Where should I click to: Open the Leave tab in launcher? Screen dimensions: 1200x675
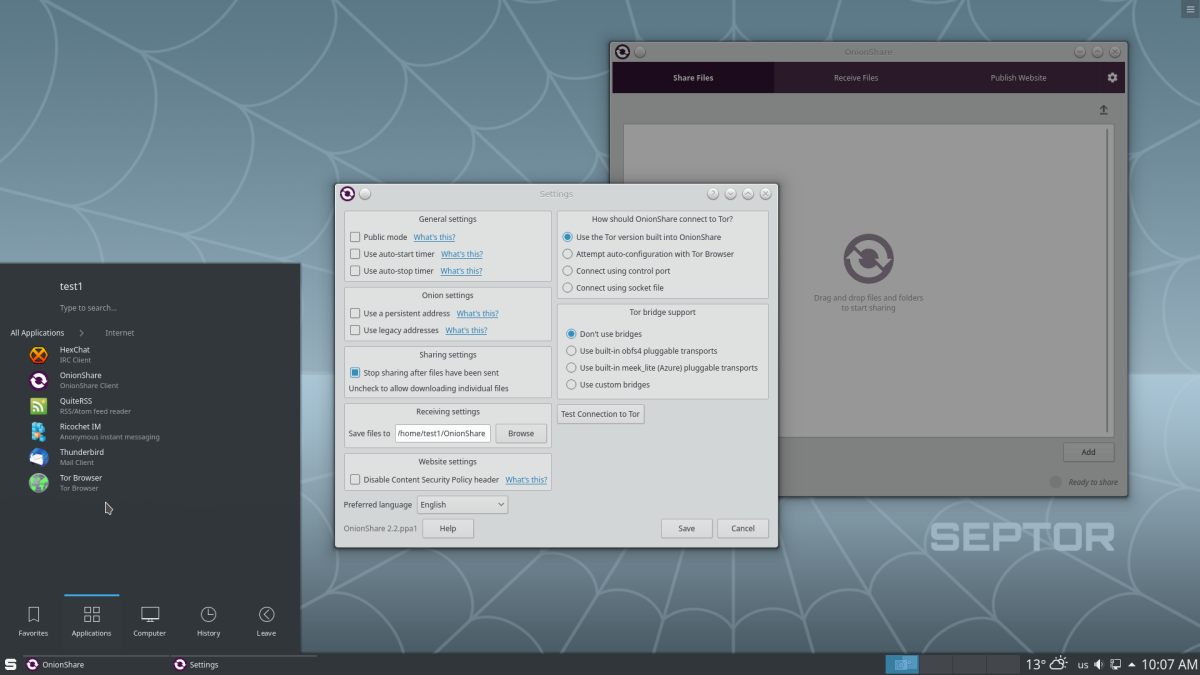[x=266, y=620]
